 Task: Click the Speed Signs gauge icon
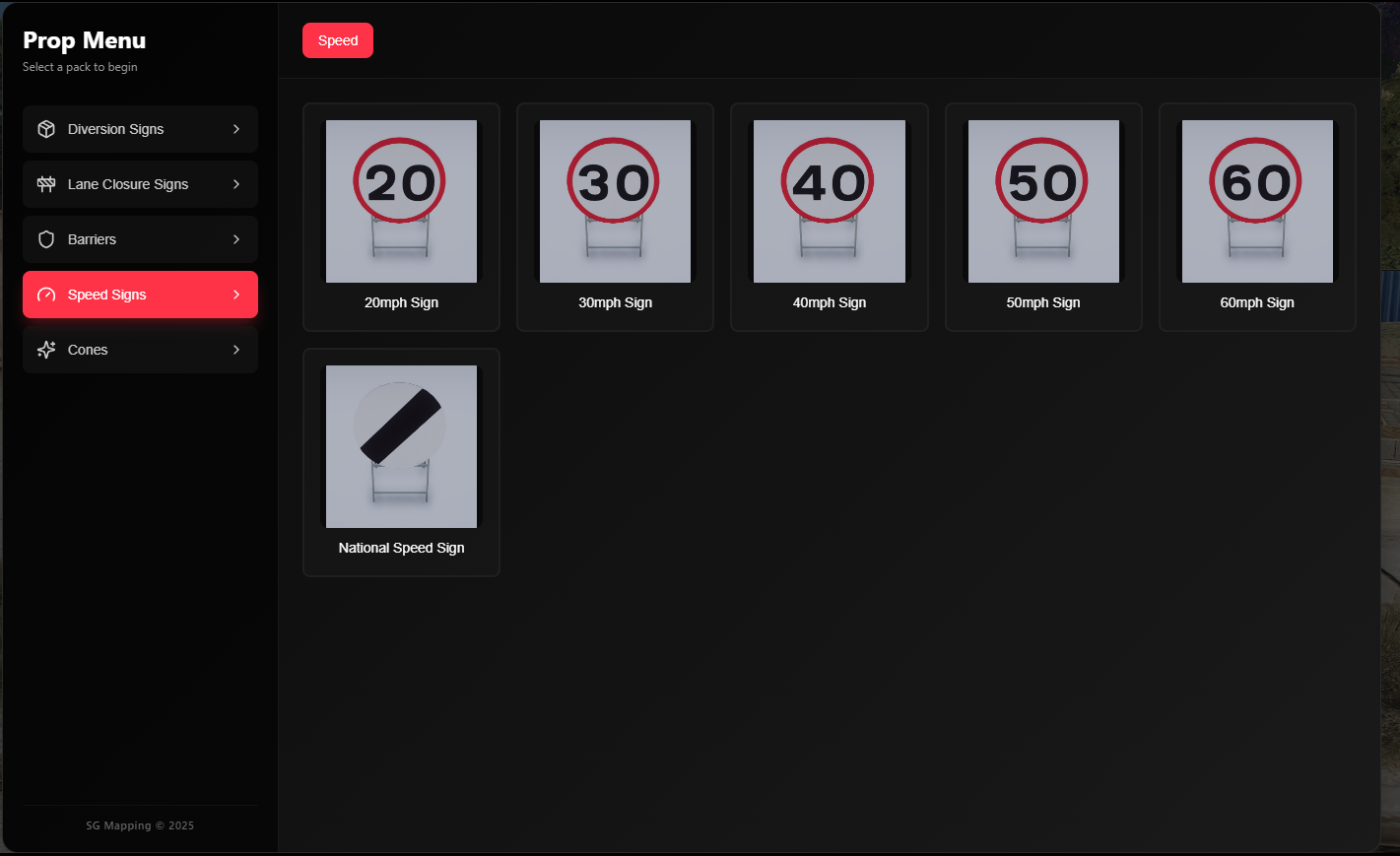click(46, 295)
